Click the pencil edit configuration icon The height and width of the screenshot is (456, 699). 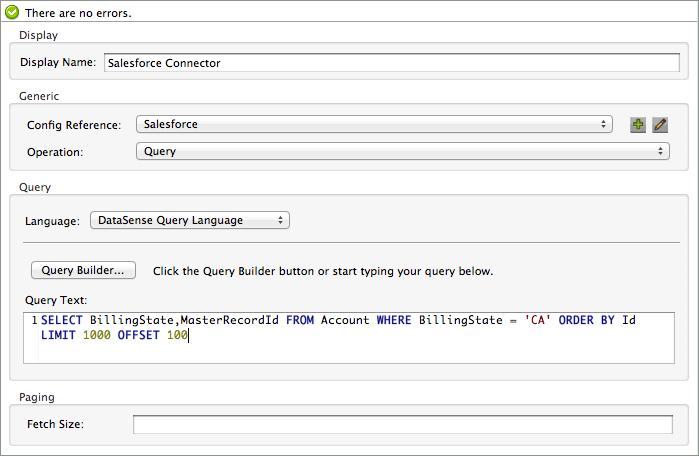[660, 125]
